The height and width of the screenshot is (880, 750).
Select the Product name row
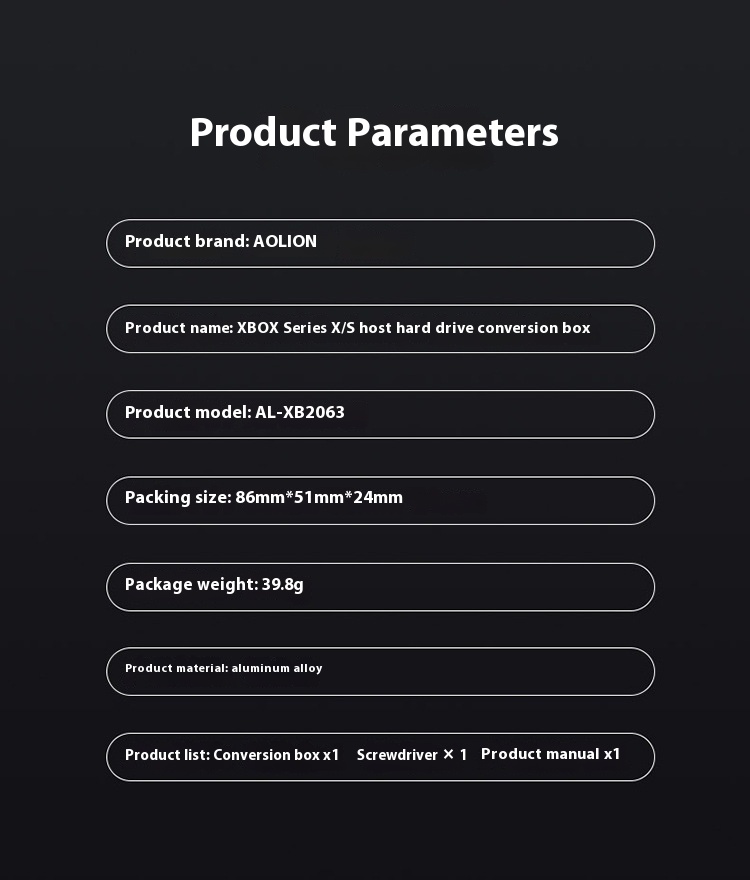380,328
